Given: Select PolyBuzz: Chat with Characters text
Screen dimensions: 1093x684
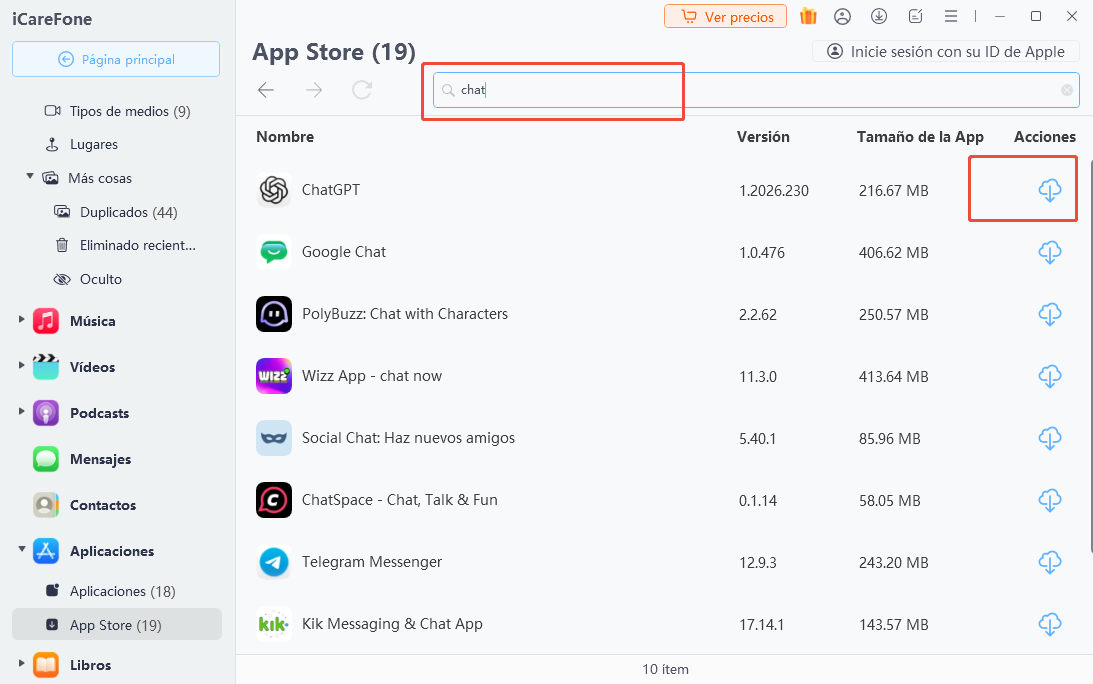Looking at the screenshot, I should coord(405,314).
